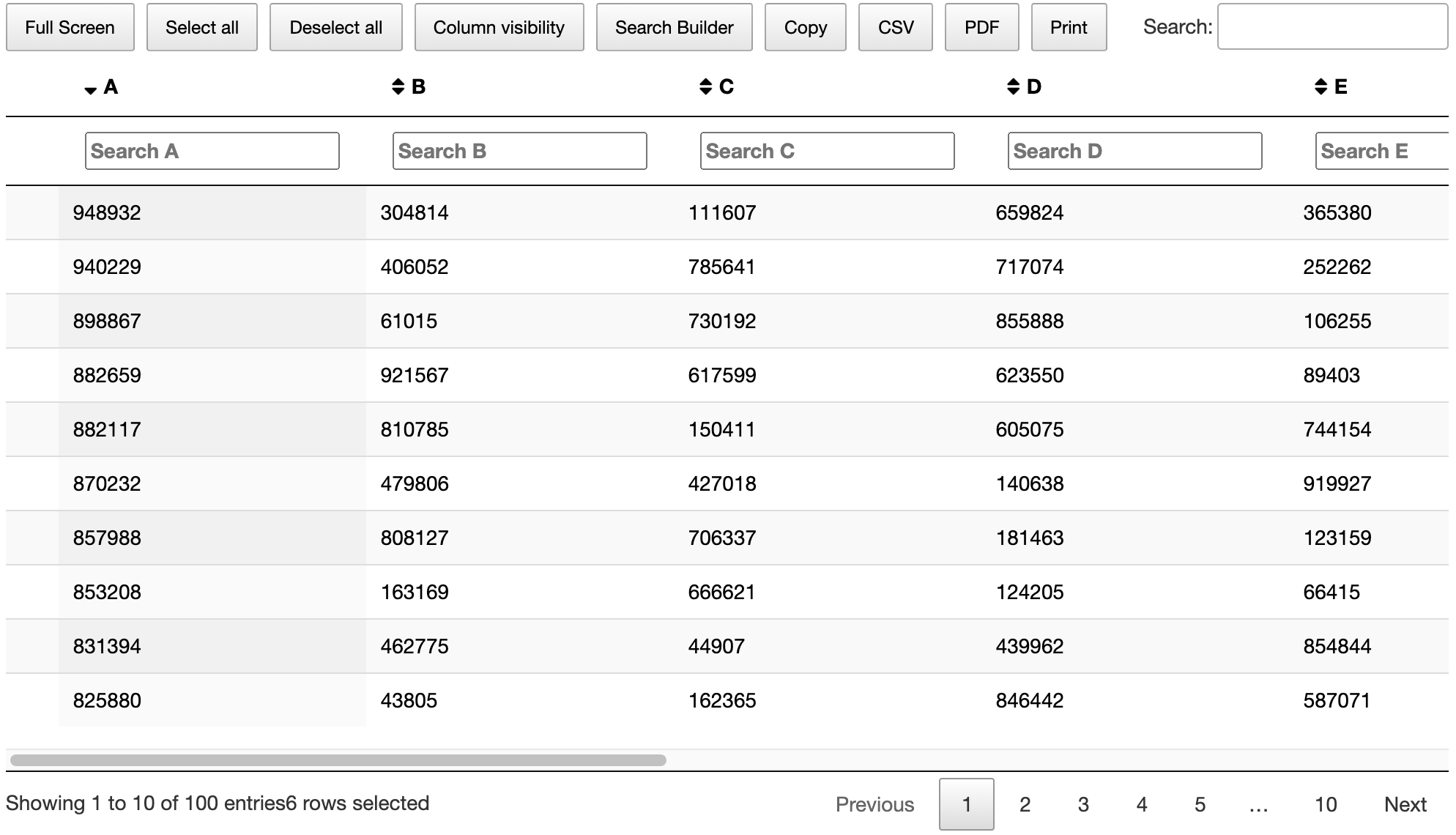Toggle selection of row 882659

point(107,376)
